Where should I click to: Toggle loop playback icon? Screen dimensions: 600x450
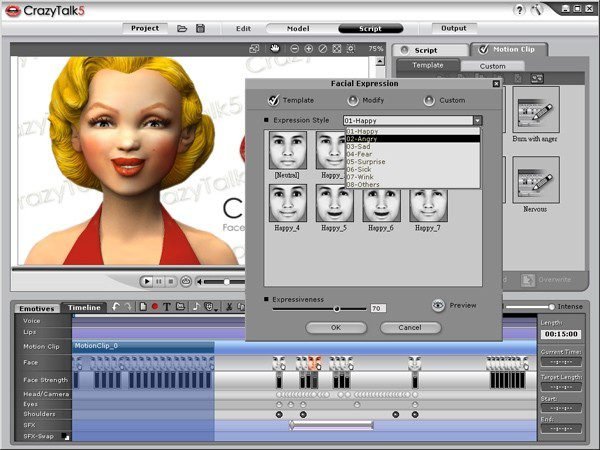pos(186,282)
